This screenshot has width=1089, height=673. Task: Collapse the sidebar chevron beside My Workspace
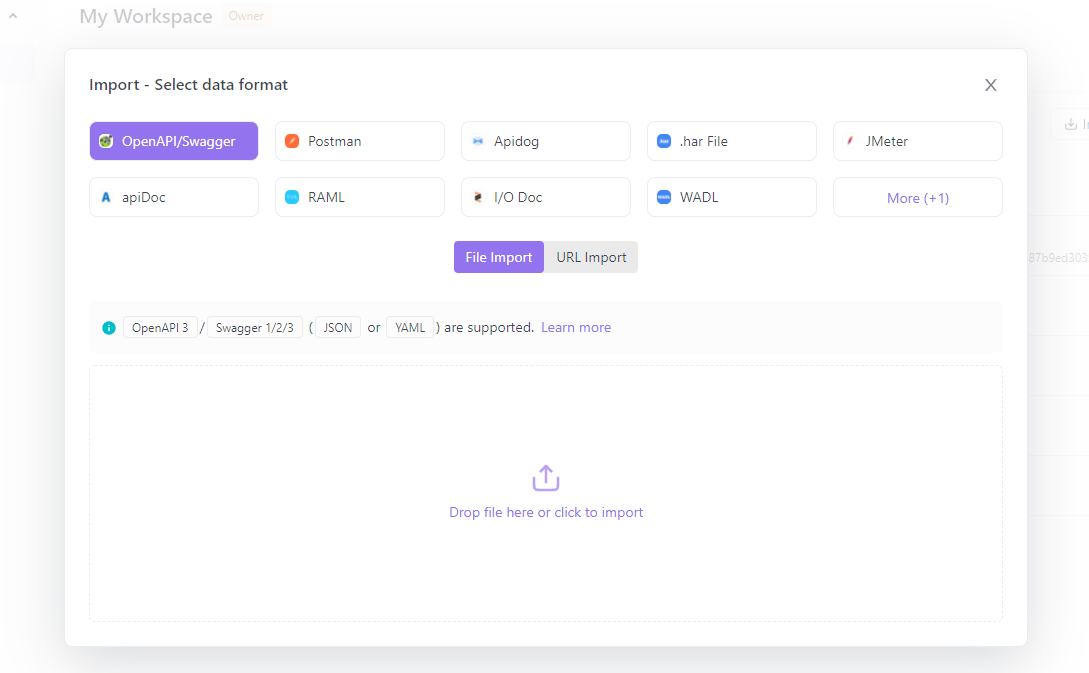[x=13, y=15]
